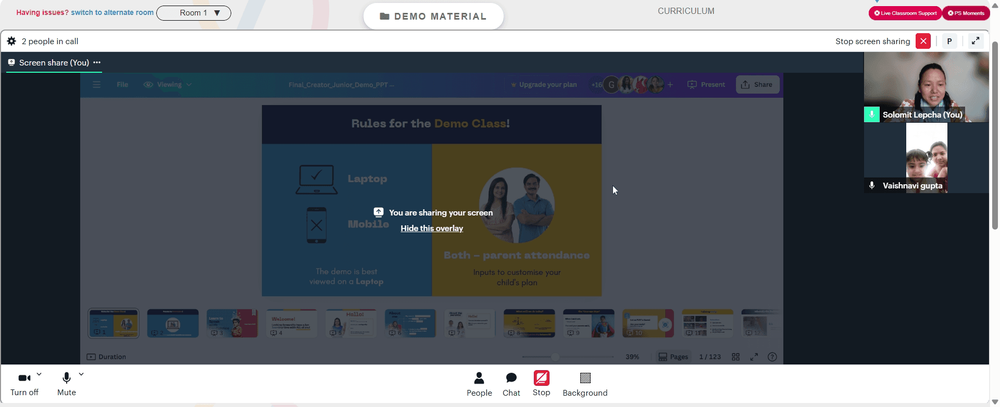Stop sharing via bottom Stop button
The height and width of the screenshot is (407, 1000).
click(541, 384)
